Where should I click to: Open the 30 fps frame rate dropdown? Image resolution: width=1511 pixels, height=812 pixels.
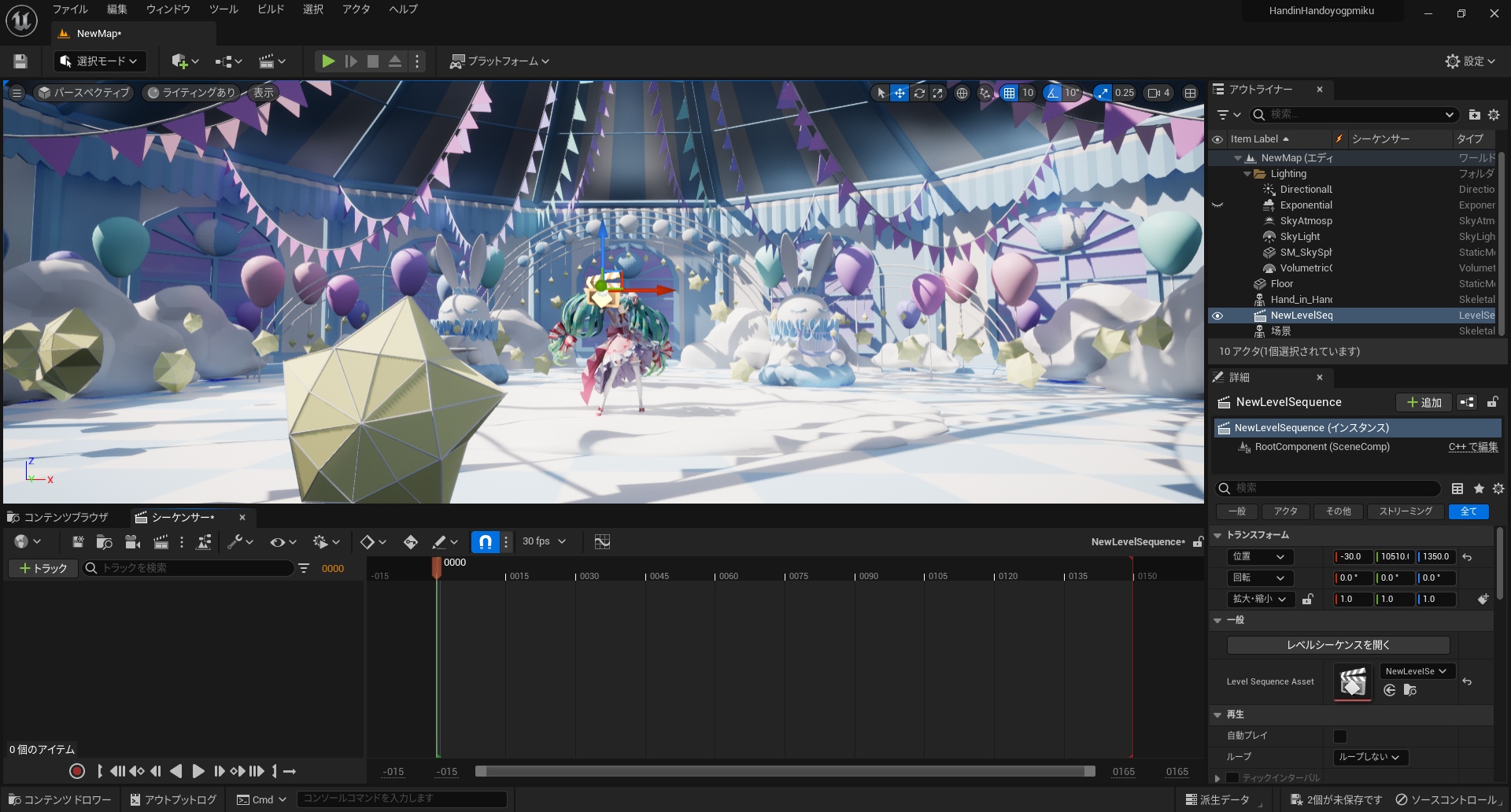pos(544,541)
